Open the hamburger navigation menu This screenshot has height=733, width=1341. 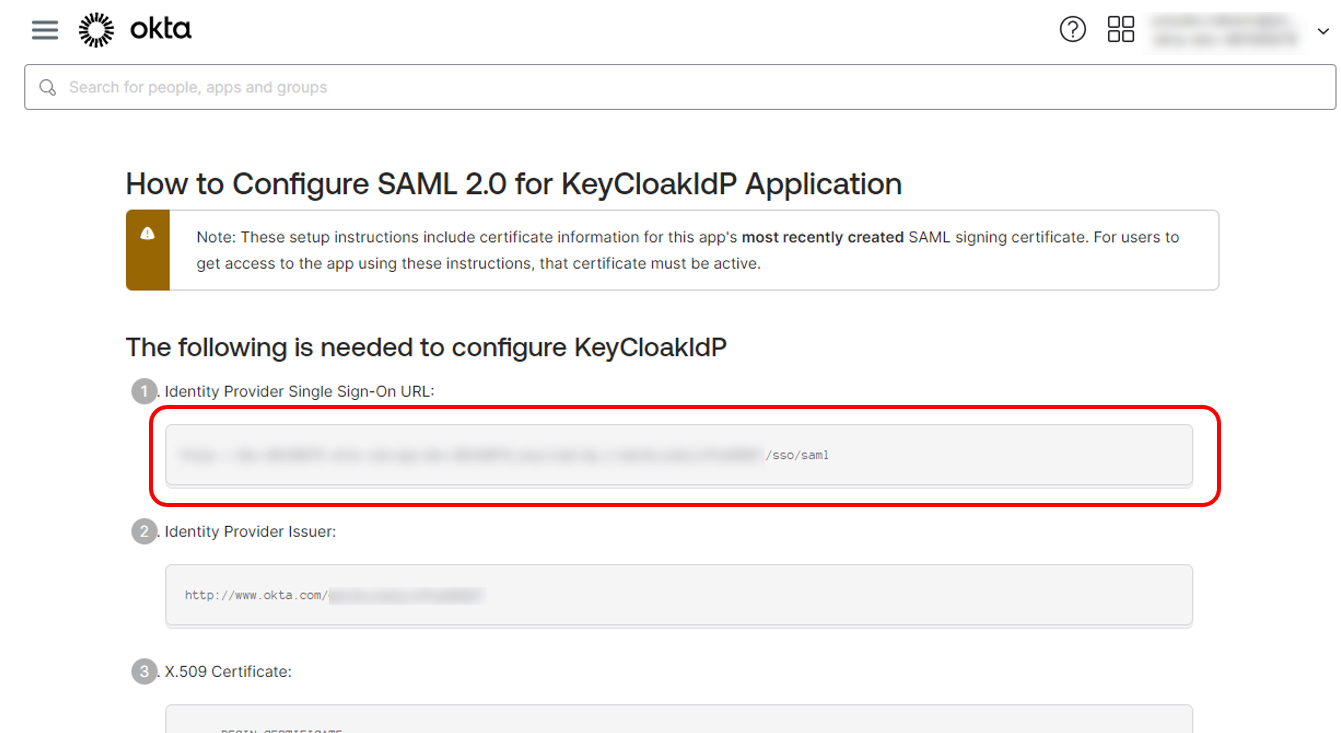click(x=45, y=30)
